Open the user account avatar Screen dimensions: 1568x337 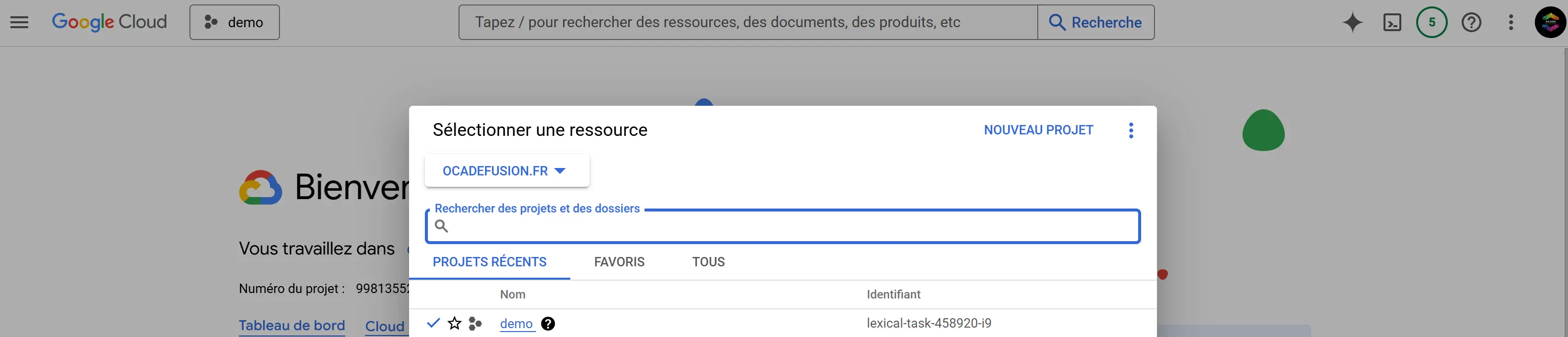click(x=1550, y=23)
